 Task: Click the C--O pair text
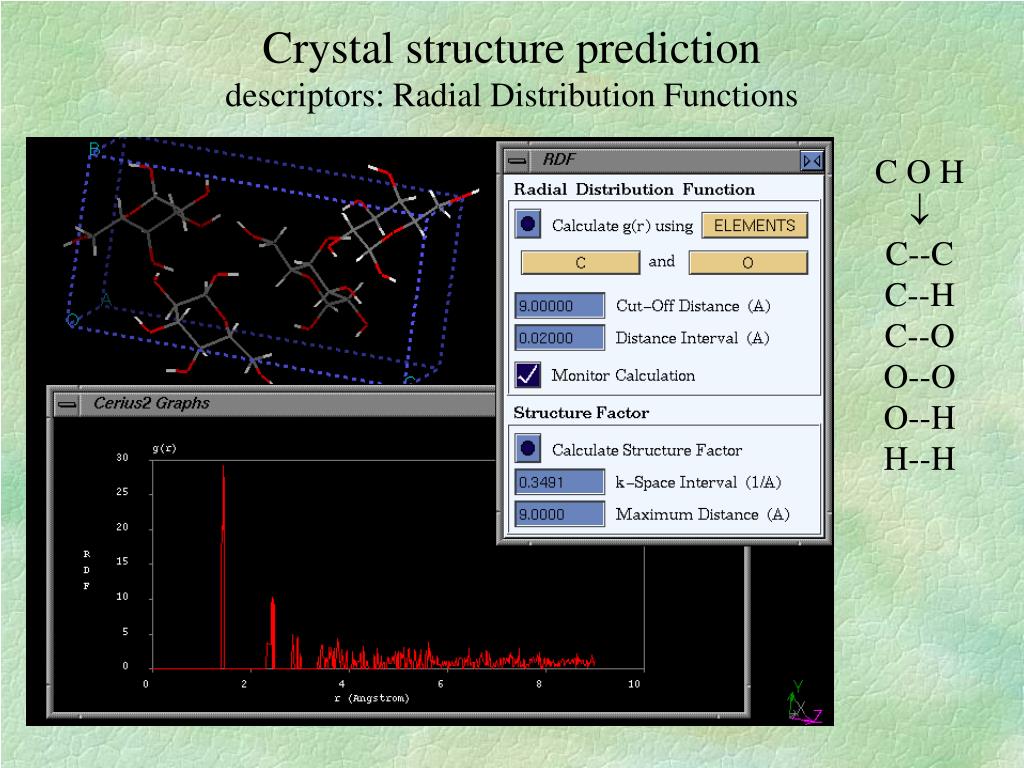point(919,336)
